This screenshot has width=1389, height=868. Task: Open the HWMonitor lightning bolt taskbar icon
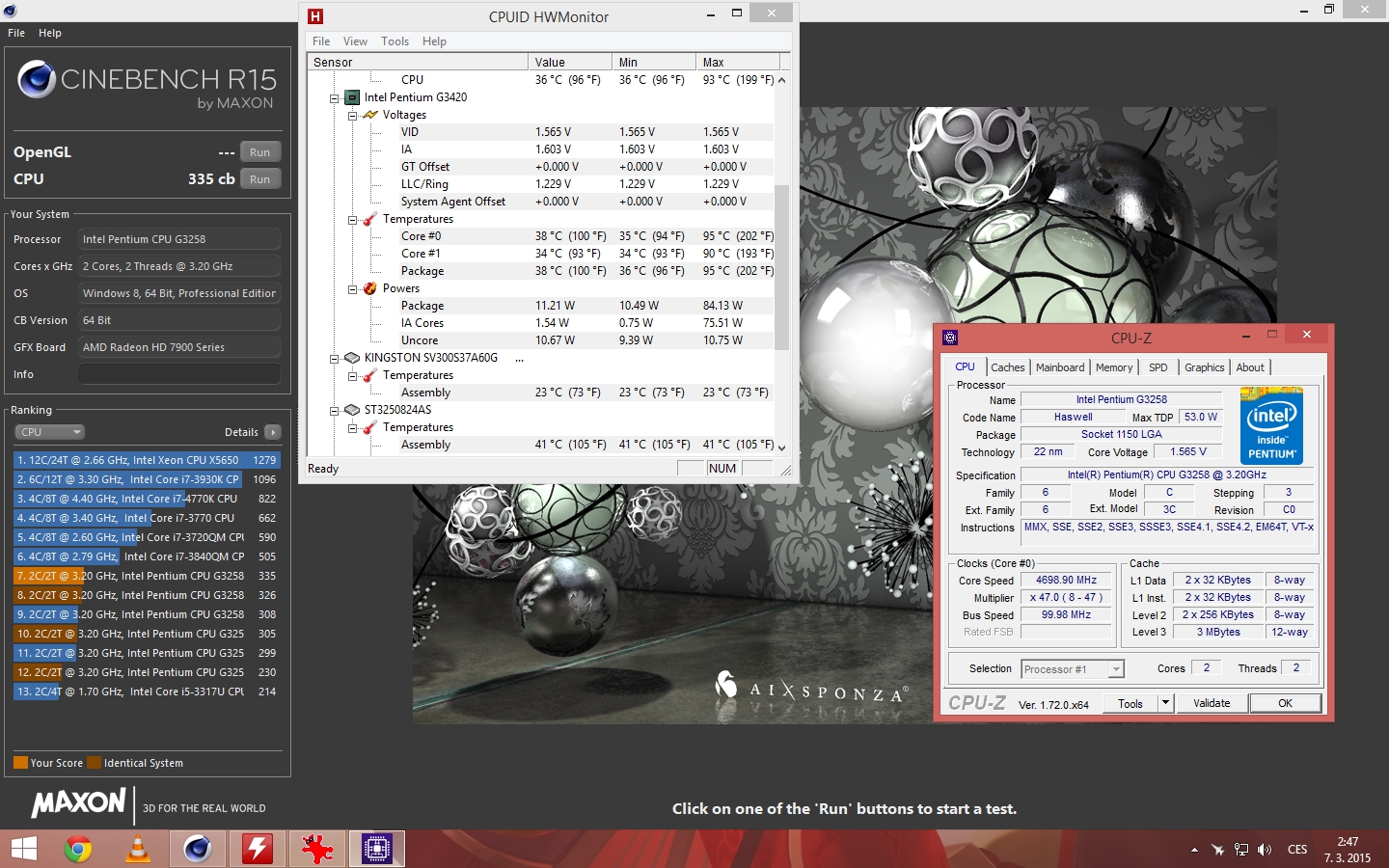pos(258,849)
